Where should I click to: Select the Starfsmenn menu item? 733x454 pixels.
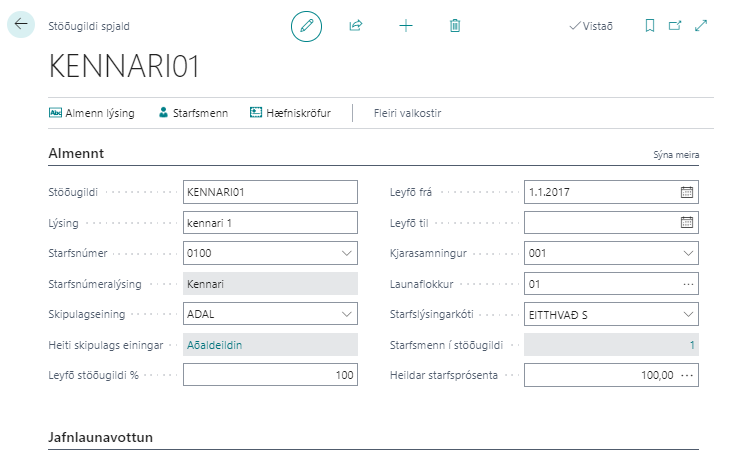pyautogui.click(x=193, y=113)
